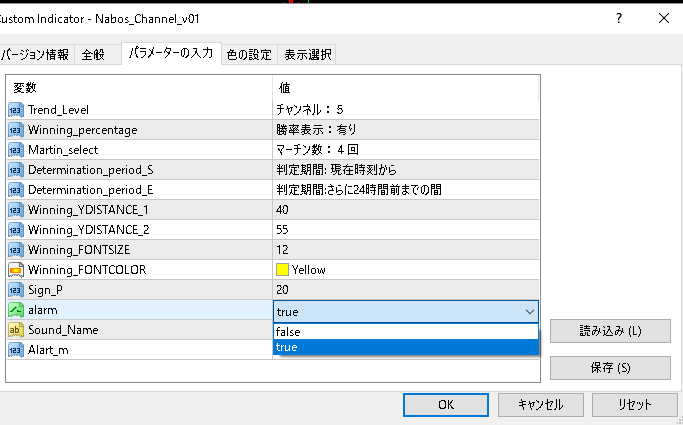Click Winning_YDISTANCE_2 value 55
The image size is (683, 425).
pos(282,230)
